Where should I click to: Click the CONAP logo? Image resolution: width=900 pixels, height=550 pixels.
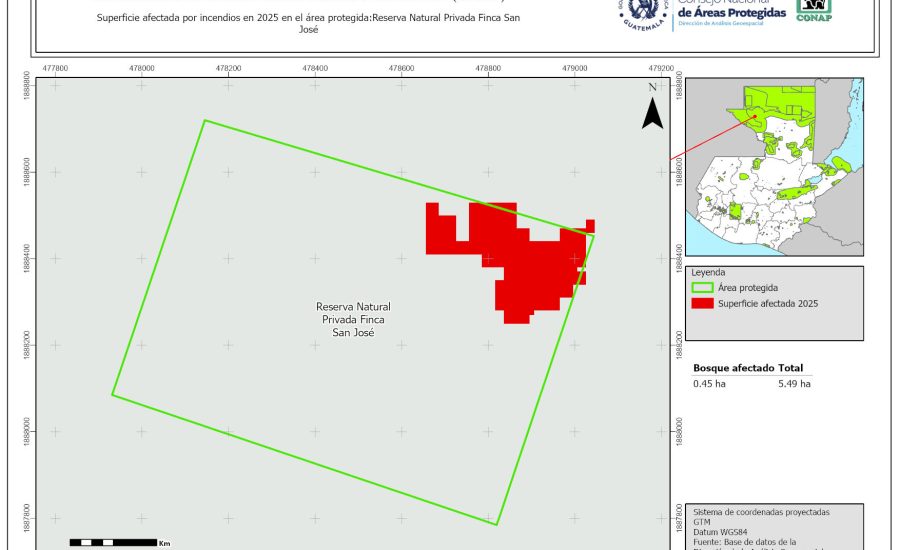point(813,10)
